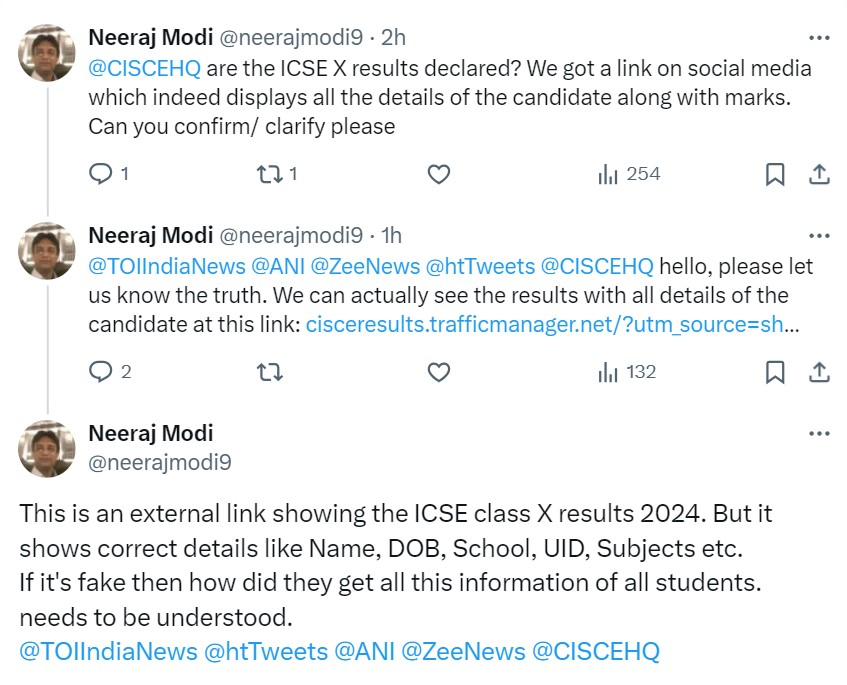Viewport: 847px width, 685px height.
Task: Bookmark the first tweet
Action: click(774, 174)
